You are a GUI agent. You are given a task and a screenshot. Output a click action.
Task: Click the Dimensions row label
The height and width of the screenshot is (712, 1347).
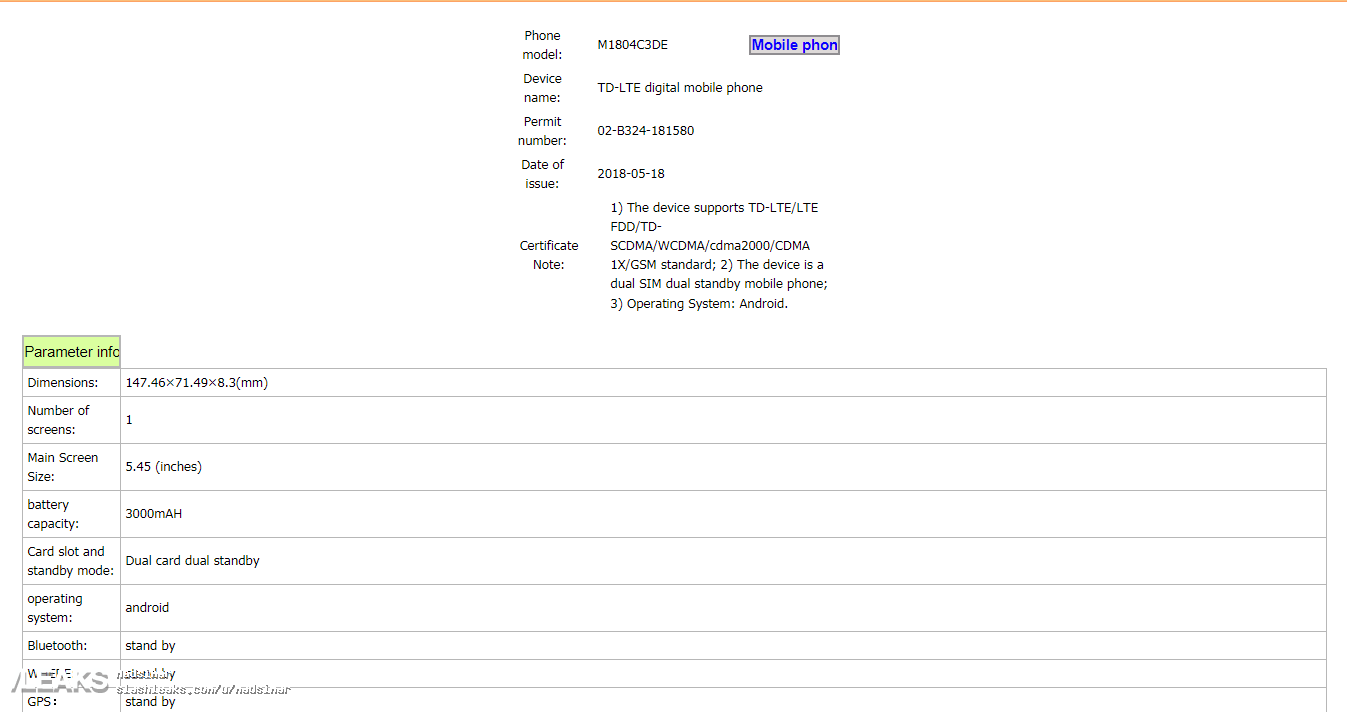click(x=62, y=383)
